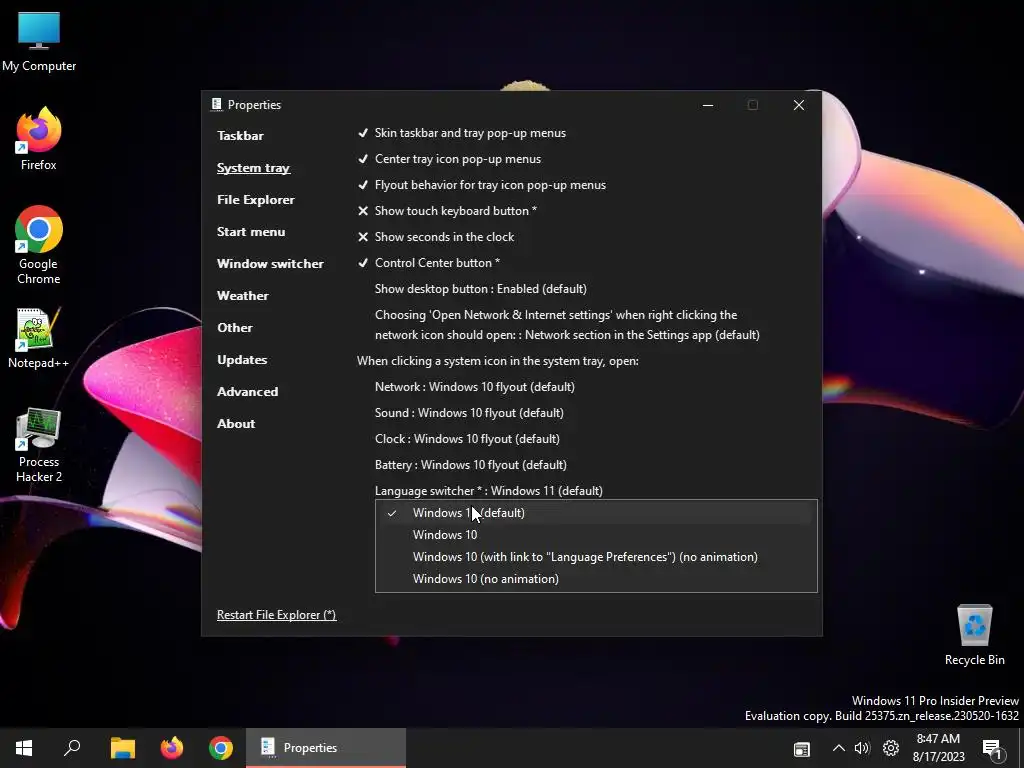1024x768 pixels.
Task: Choose Windows 10 with Language Preferences link
Action: pos(596,557)
